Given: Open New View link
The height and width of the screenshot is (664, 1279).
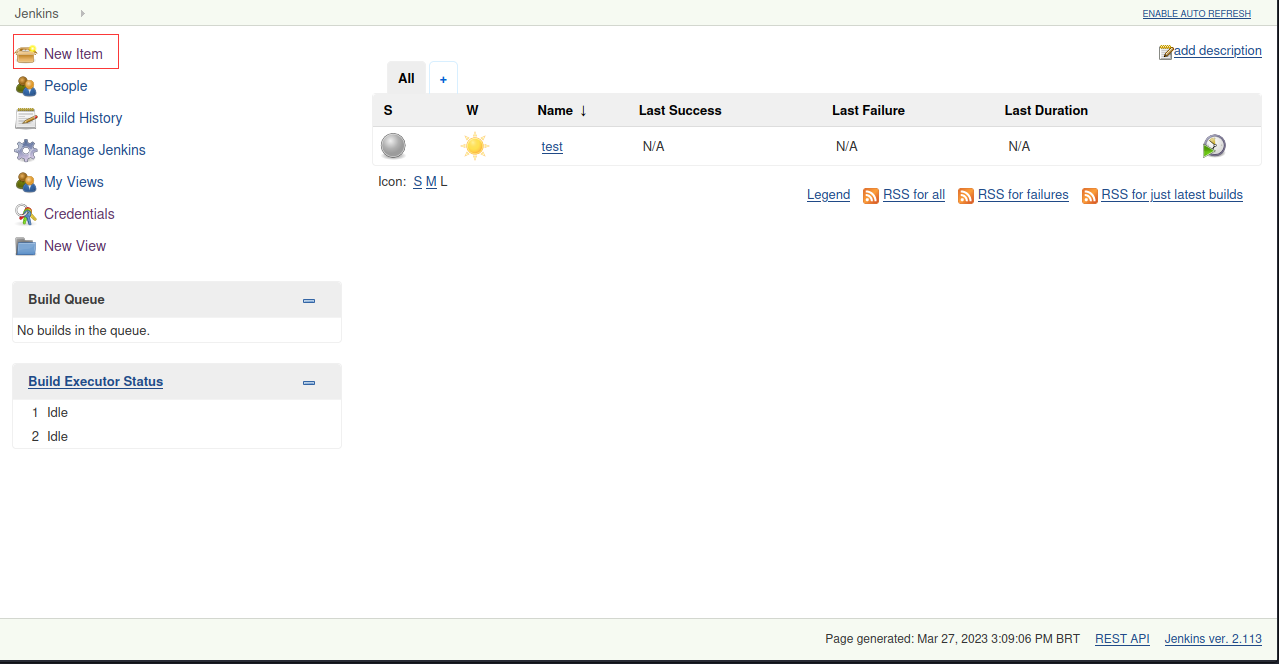Looking at the screenshot, I should tap(75, 246).
